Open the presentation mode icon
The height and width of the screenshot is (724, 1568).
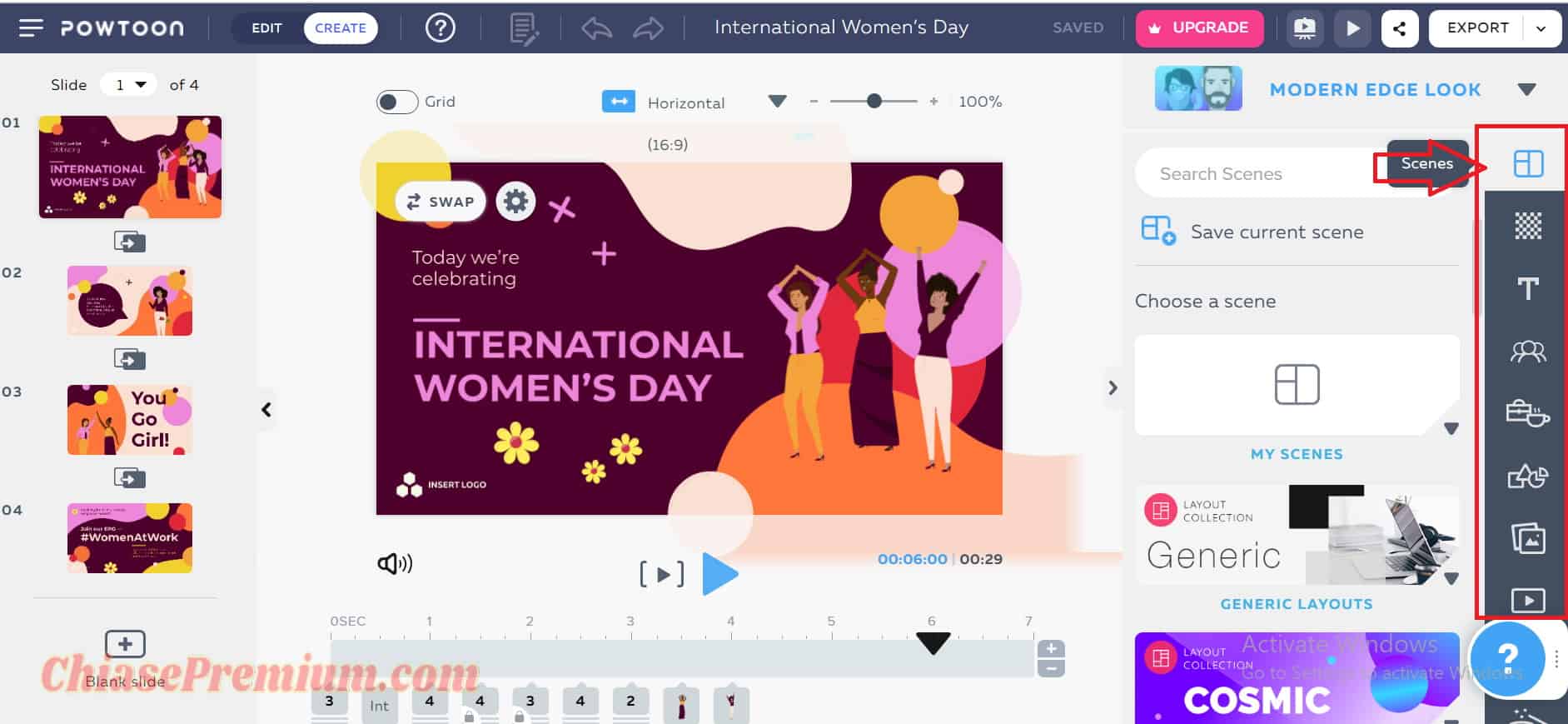point(1304,28)
